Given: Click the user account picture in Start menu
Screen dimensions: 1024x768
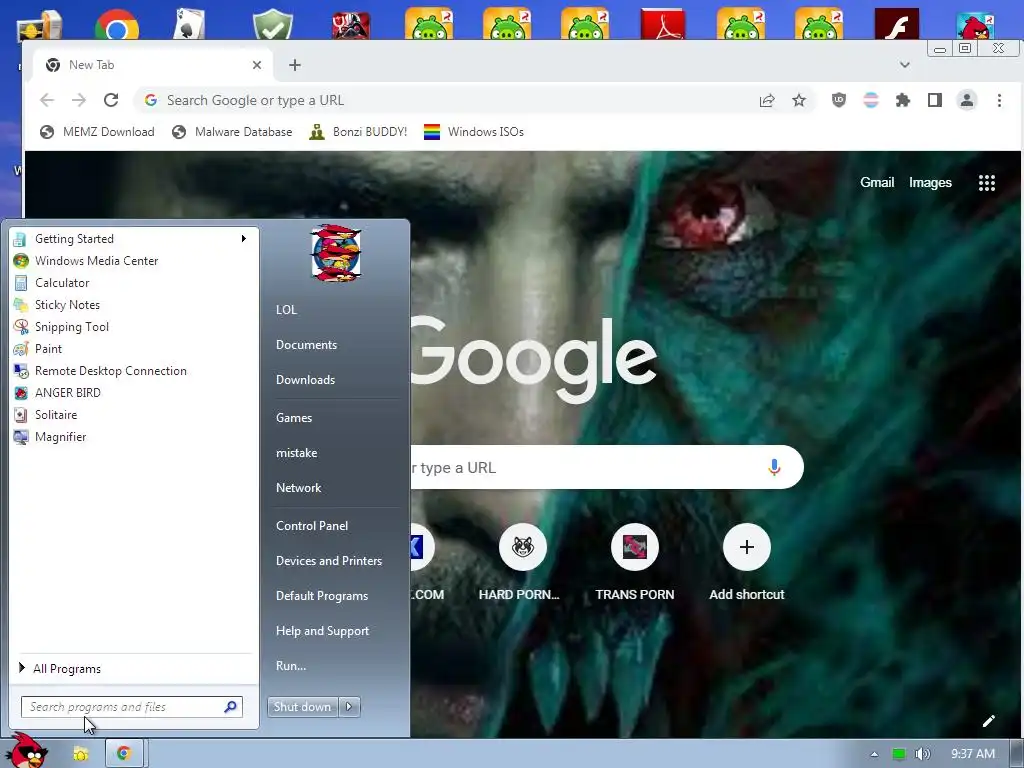Looking at the screenshot, I should pyautogui.click(x=336, y=253).
